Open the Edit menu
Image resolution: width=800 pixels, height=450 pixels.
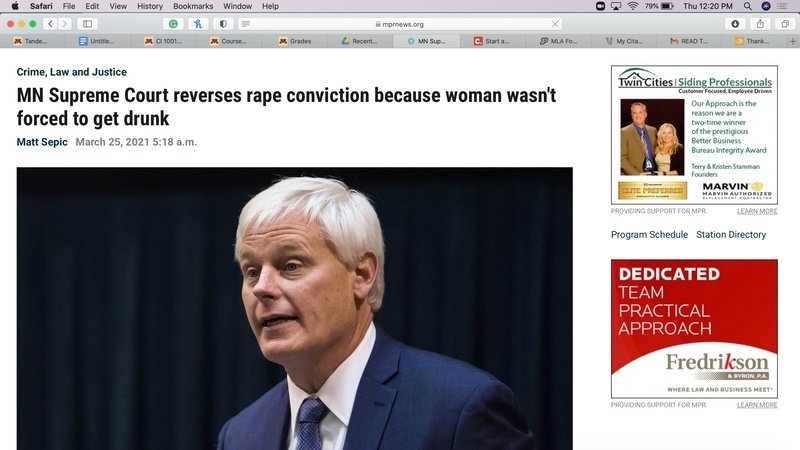click(92, 6)
